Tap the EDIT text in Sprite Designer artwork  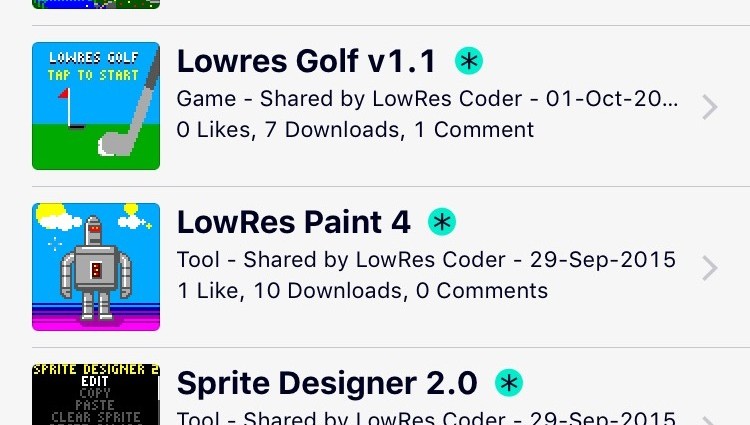click(96, 381)
